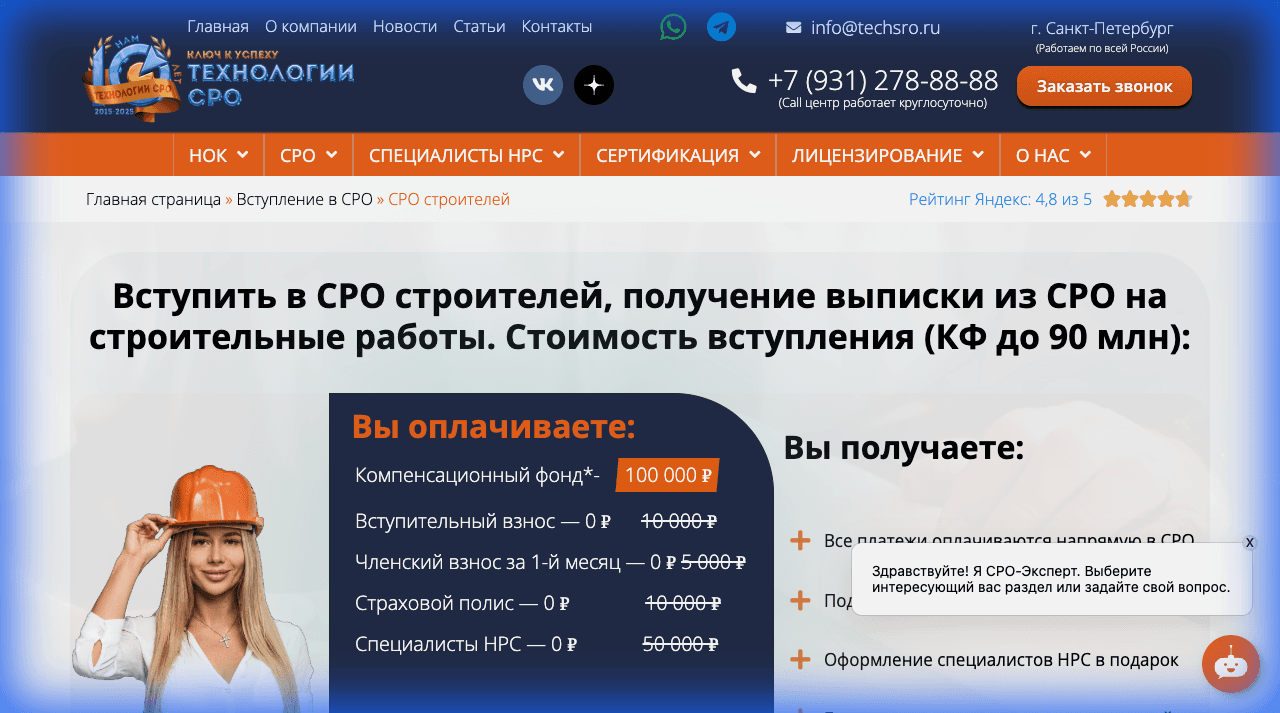The width and height of the screenshot is (1280, 713).
Task: Click the orange plus beside 'Оформление специалистов НРС'
Action: [x=800, y=659]
